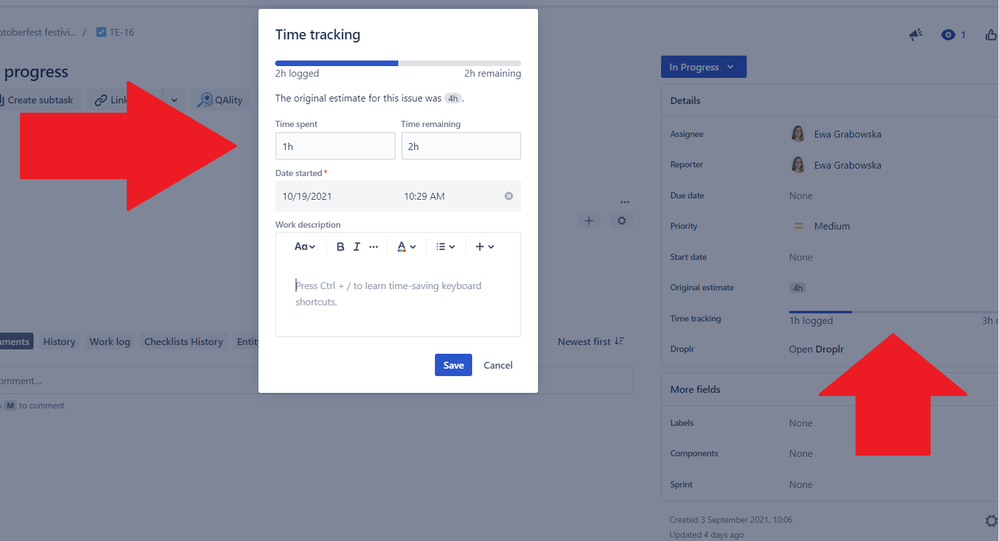Switch to the Work log tab
Screen dimensions: 999x541
tap(110, 342)
